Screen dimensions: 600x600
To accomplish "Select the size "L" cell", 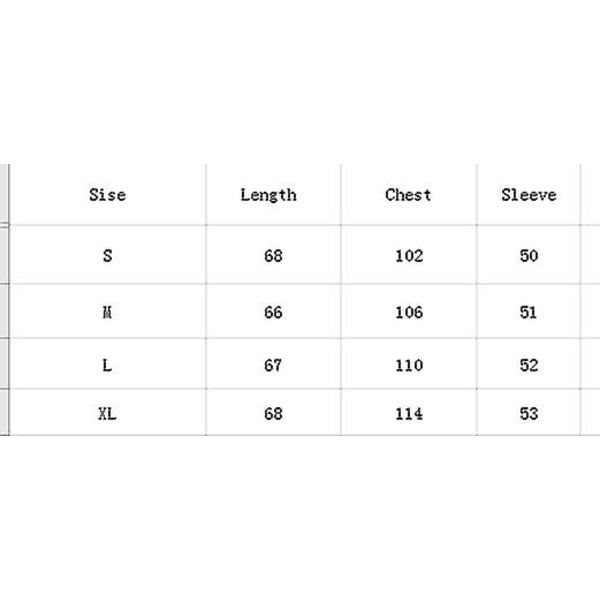I will [107, 366].
